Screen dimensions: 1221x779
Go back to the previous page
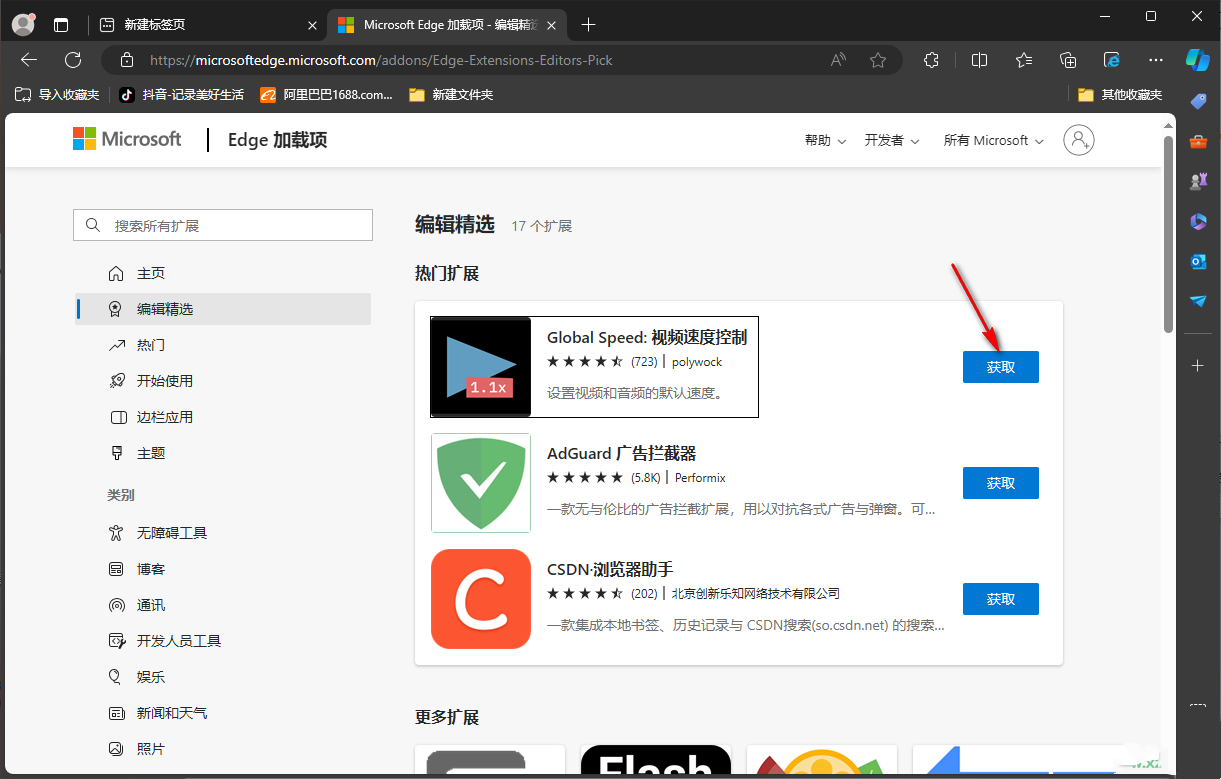(29, 60)
